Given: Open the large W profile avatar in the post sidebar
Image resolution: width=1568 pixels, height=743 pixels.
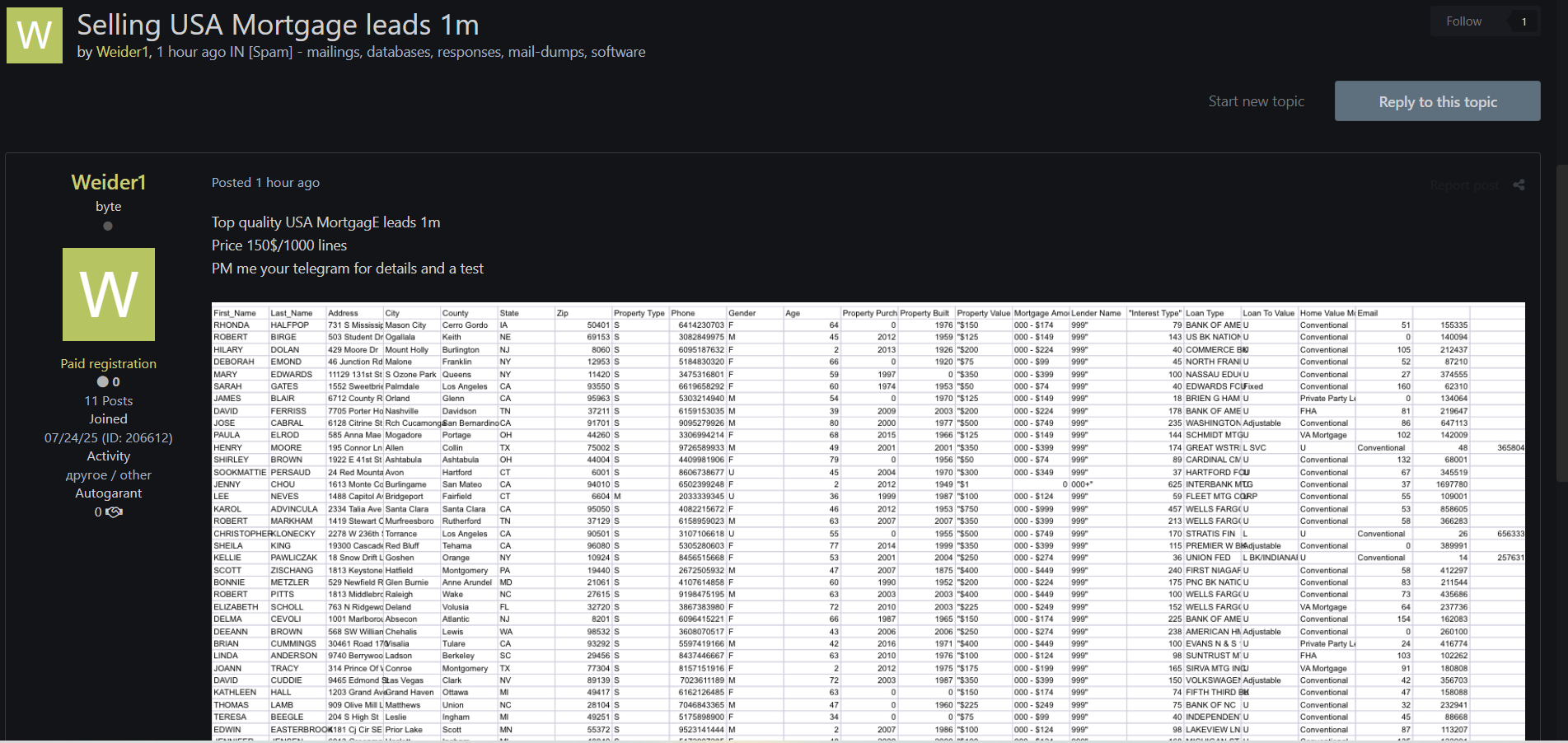Looking at the screenshot, I should 109,294.
